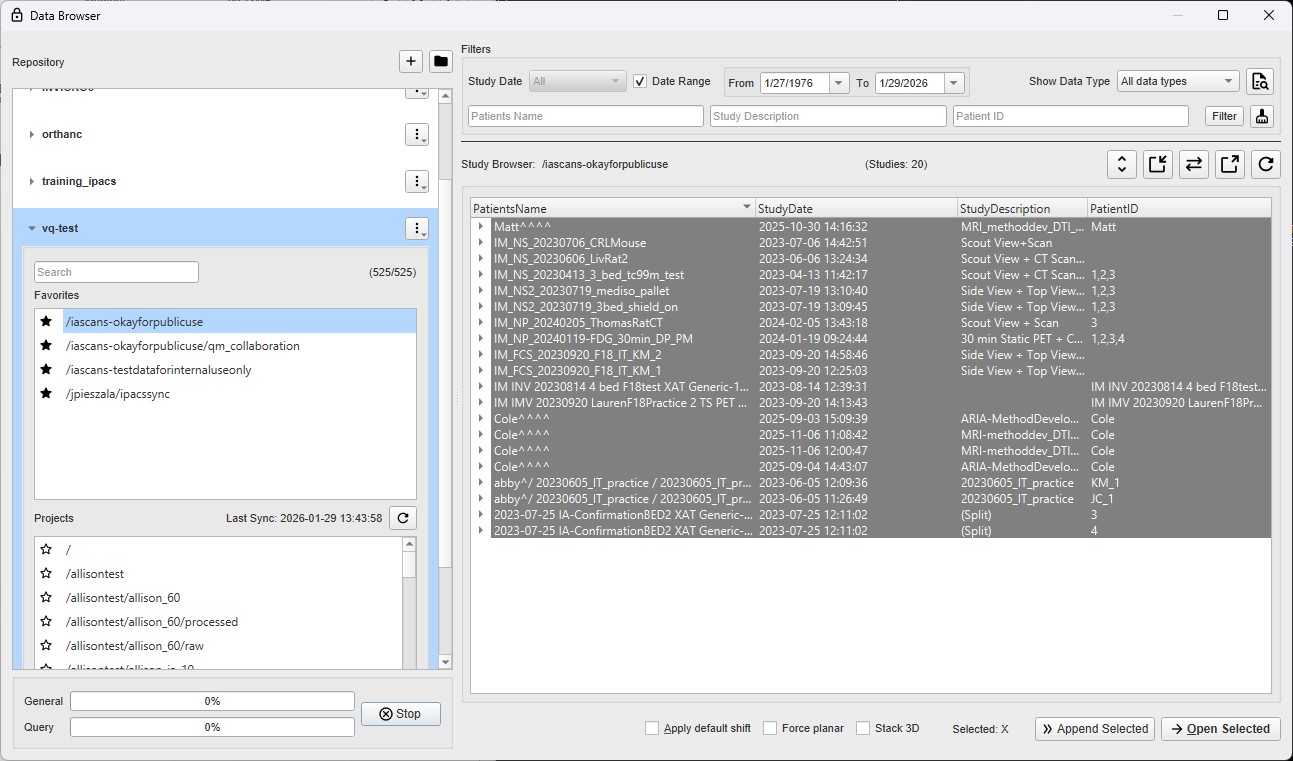Screen dimensions: 1293x761
Task: Click the add repository plus icon
Action: coord(411,62)
